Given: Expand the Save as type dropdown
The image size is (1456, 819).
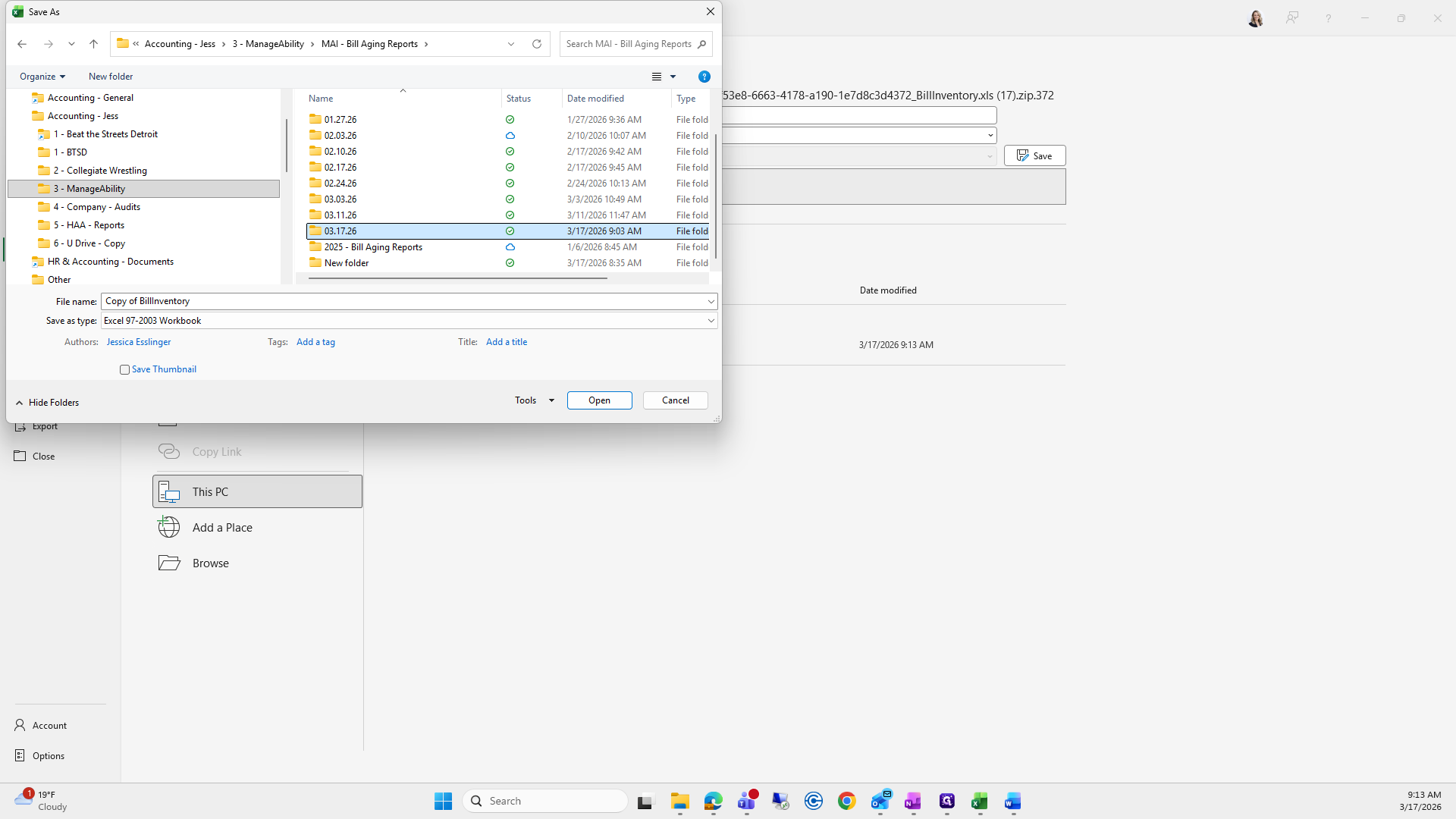Looking at the screenshot, I should tap(711, 321).
